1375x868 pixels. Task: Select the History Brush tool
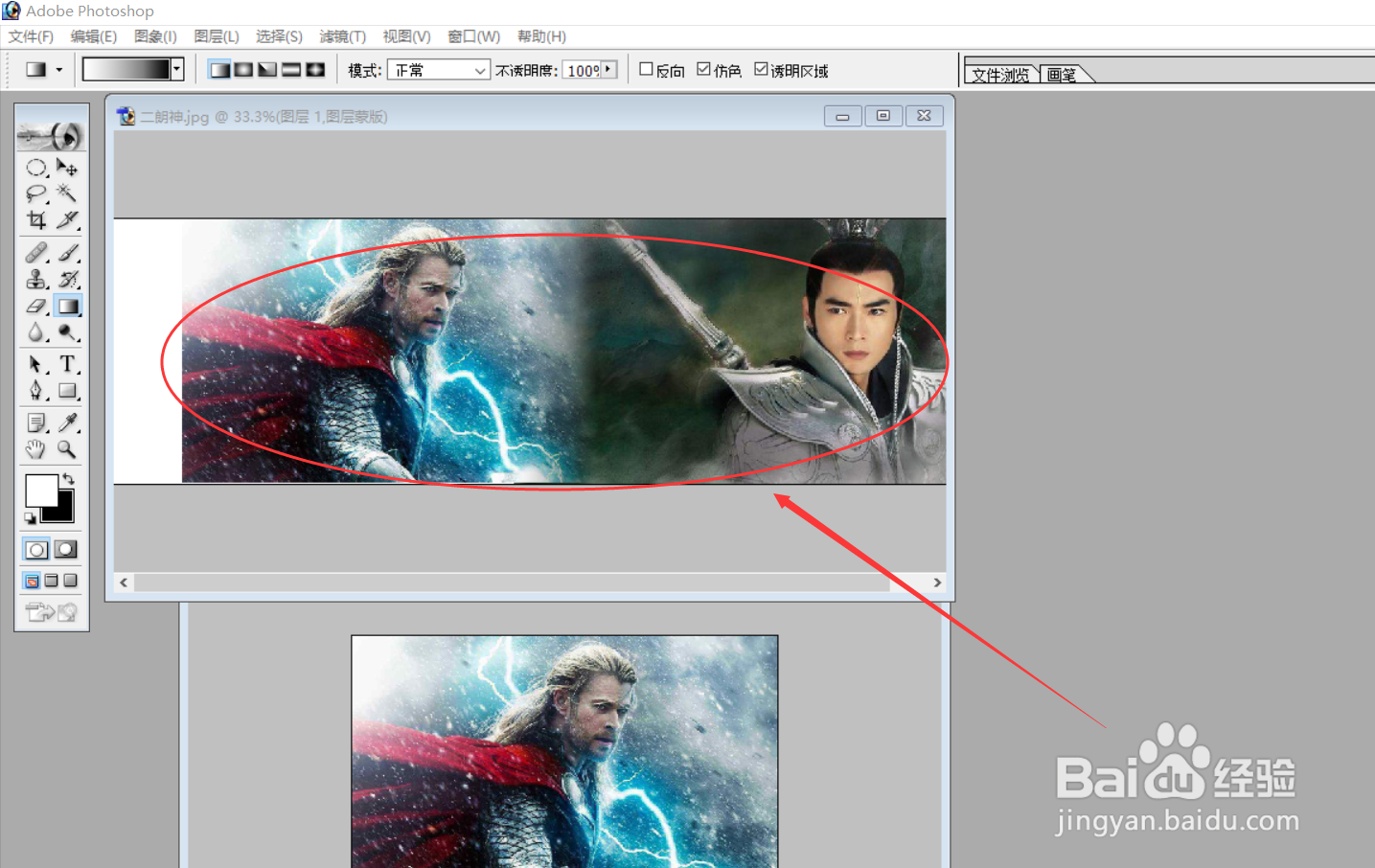click(x=67, y=280)
